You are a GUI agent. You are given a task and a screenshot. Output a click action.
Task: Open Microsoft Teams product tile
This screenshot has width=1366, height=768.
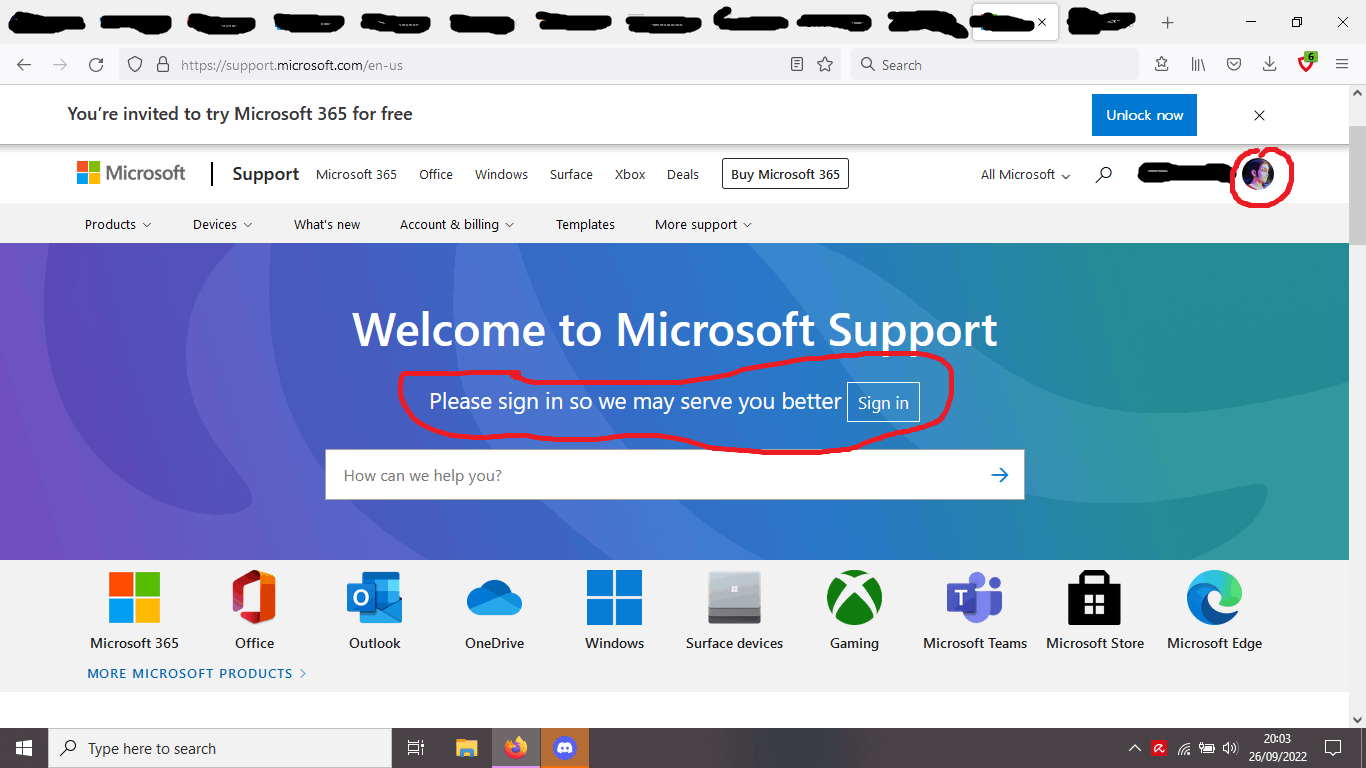(x=975, y=610)
